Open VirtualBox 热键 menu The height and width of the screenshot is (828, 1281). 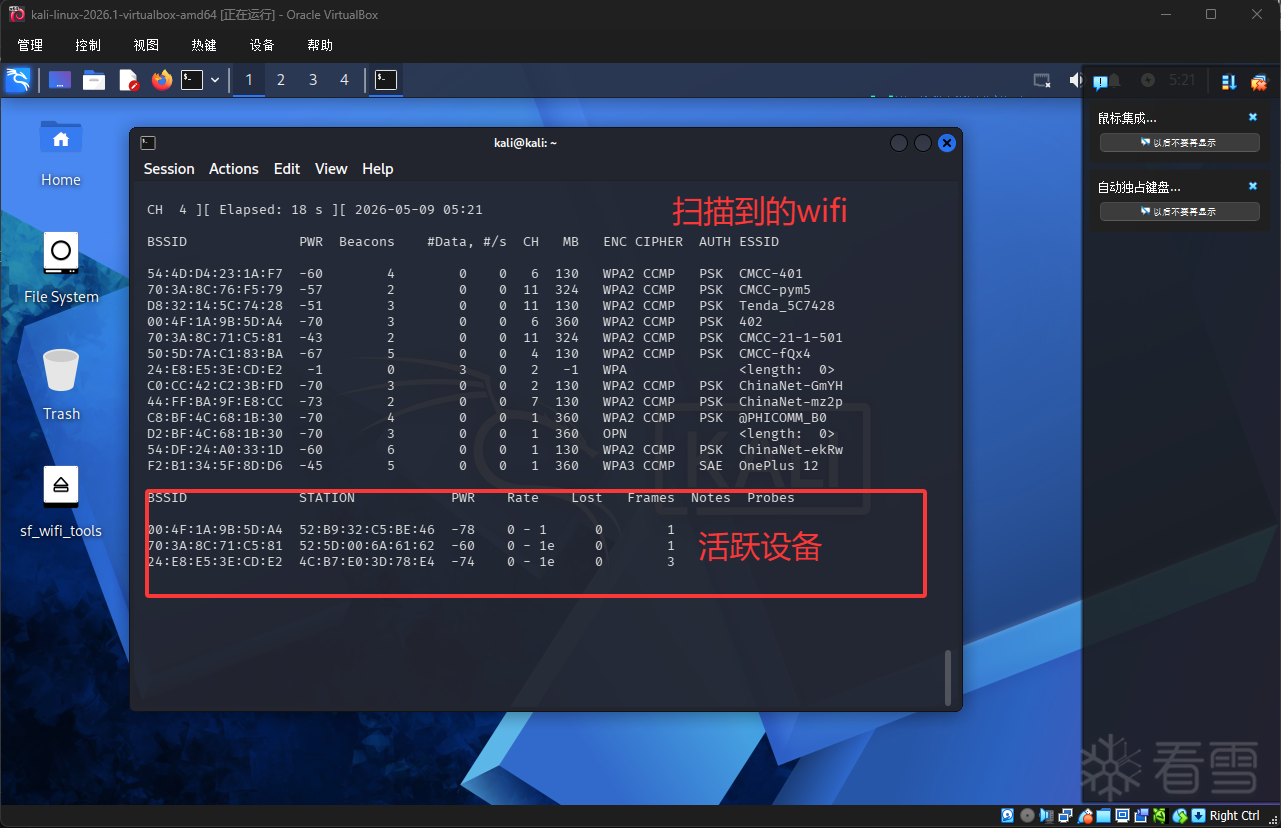click(204, 45)
